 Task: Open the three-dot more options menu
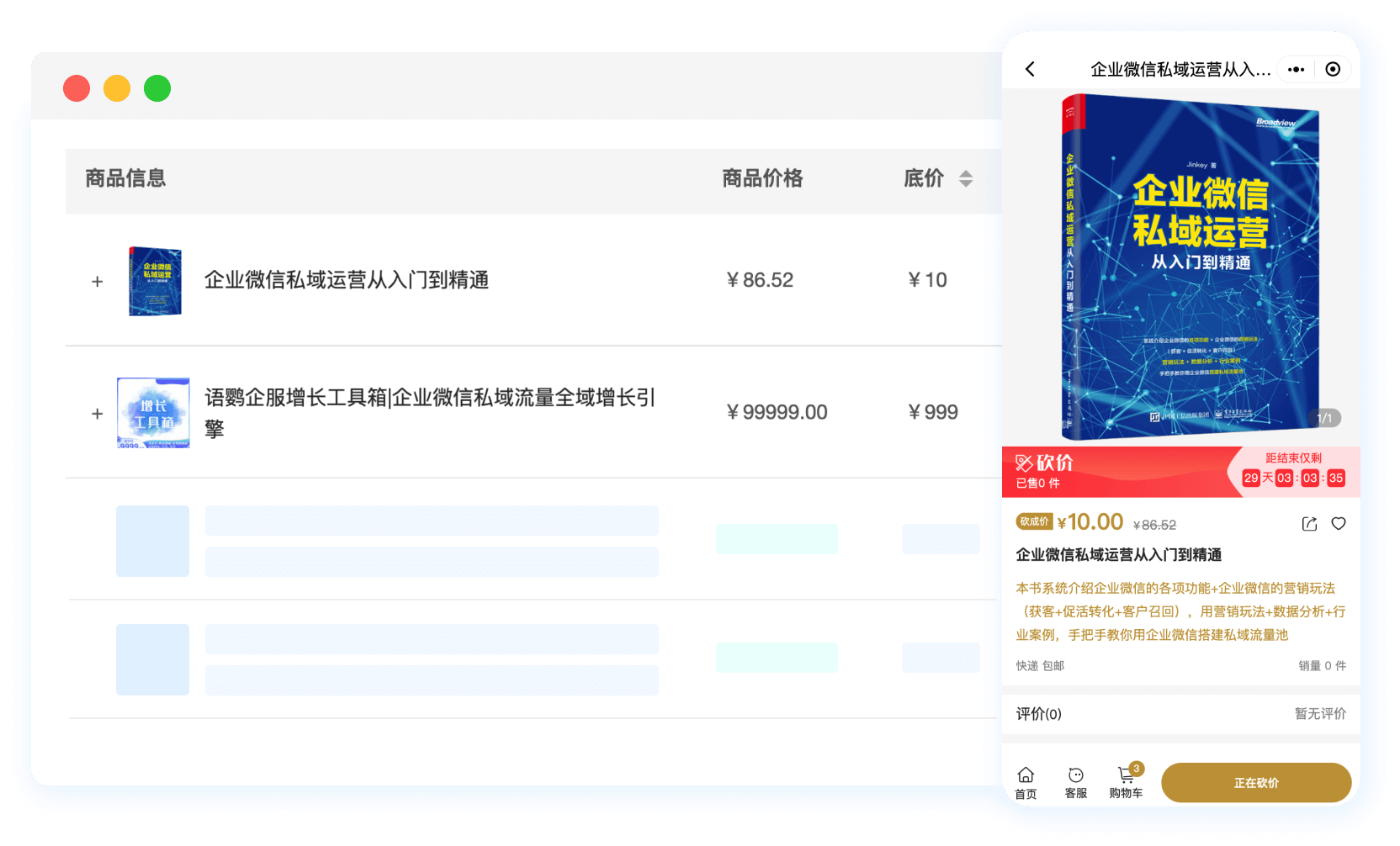pyautogui.click(x=1296, y=69)
